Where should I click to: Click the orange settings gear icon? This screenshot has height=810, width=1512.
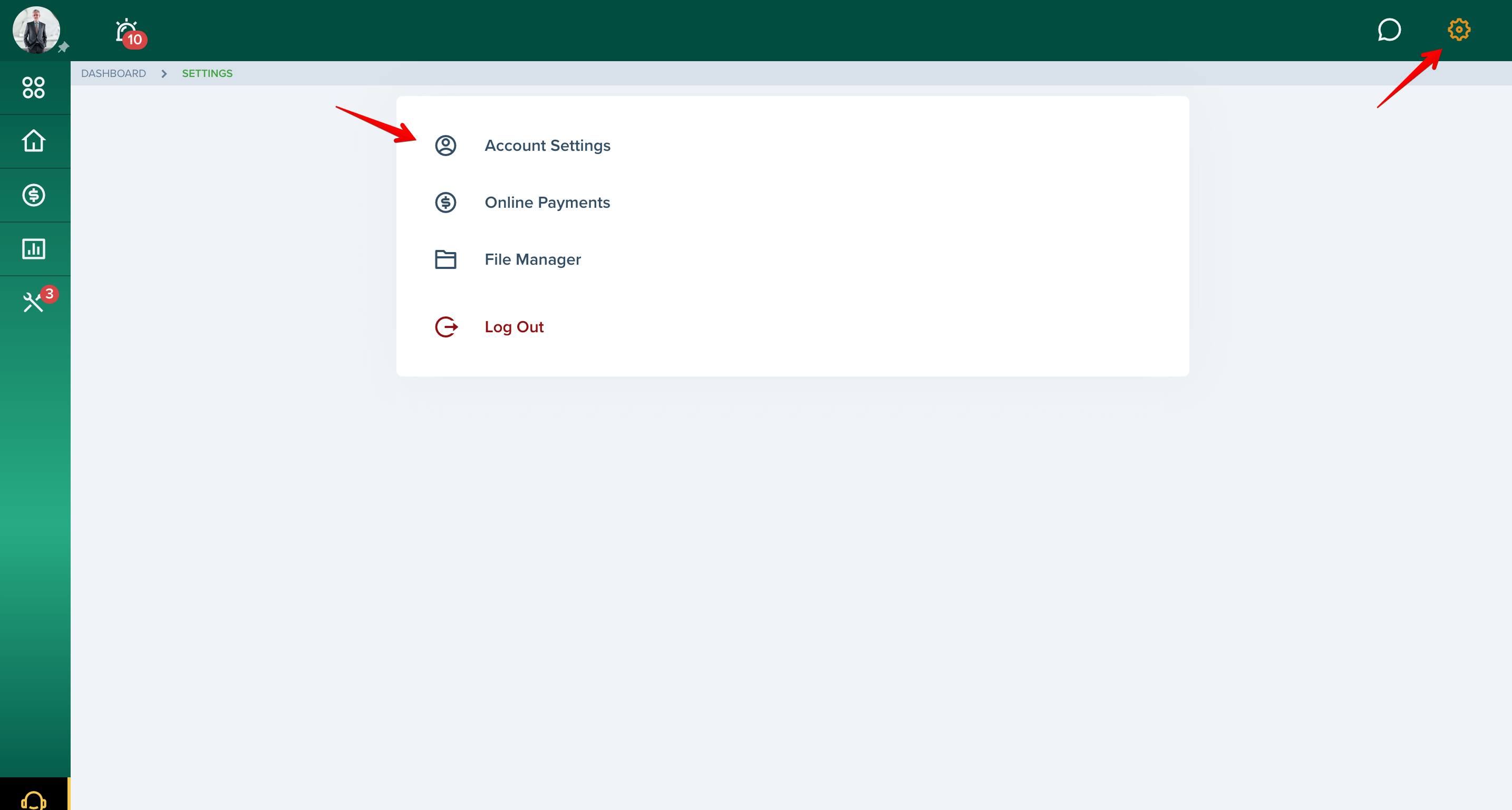(1459, 30)
